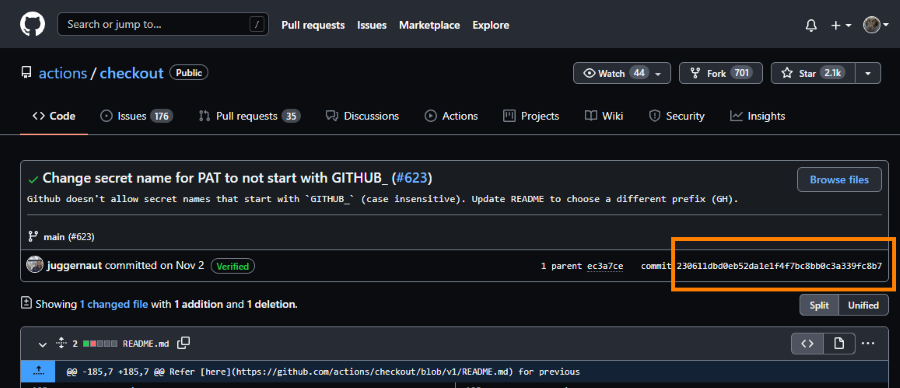
Task: Click the Verified badge
Action: (233, 266)
